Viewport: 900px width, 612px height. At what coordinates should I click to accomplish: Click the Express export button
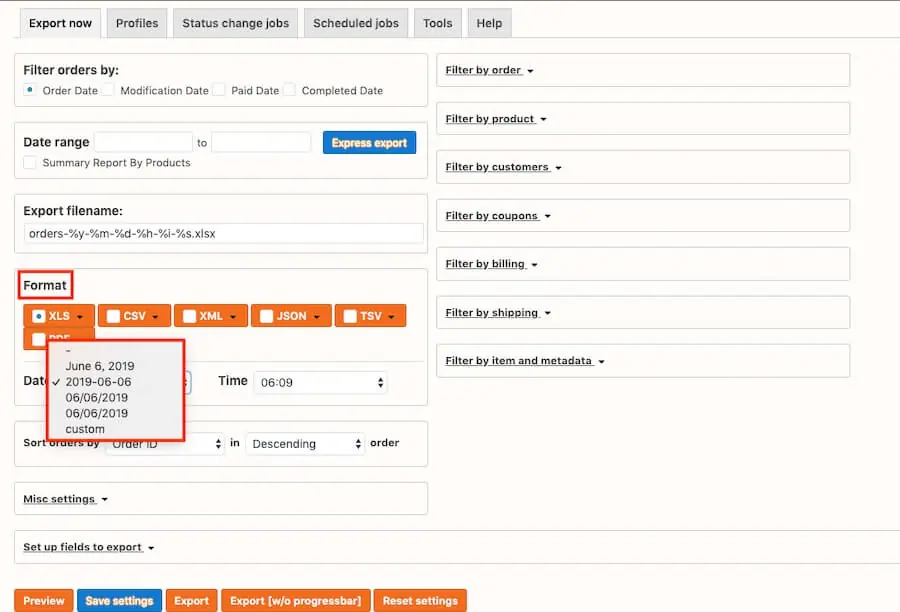pos(369,143)
